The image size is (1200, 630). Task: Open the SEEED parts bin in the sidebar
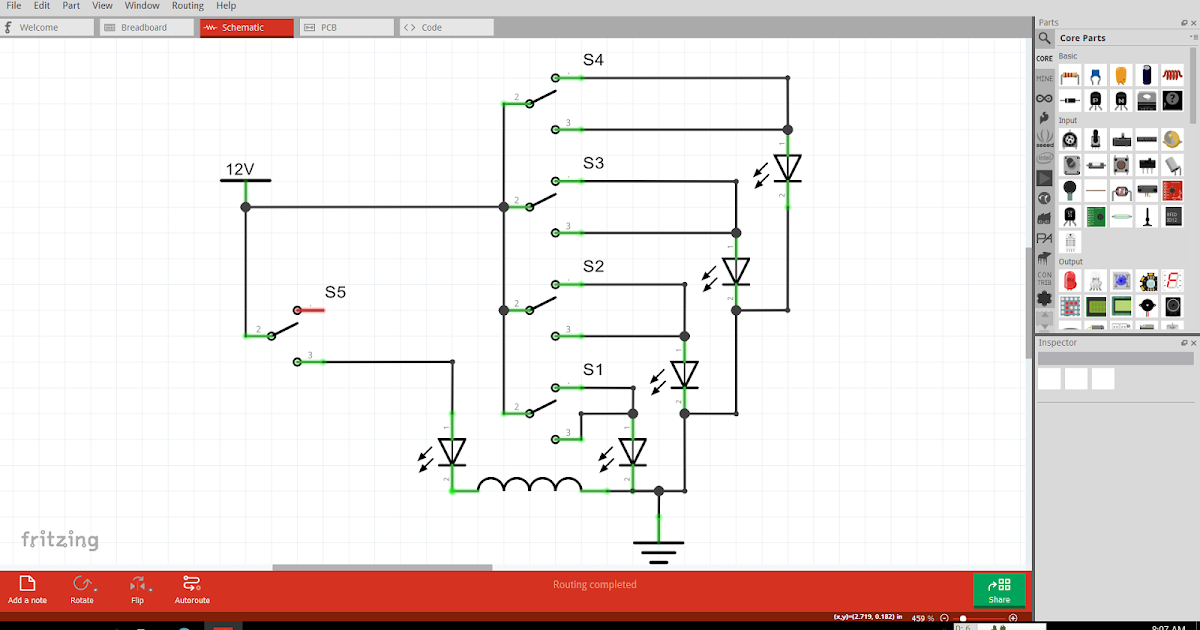(1045, 140)
